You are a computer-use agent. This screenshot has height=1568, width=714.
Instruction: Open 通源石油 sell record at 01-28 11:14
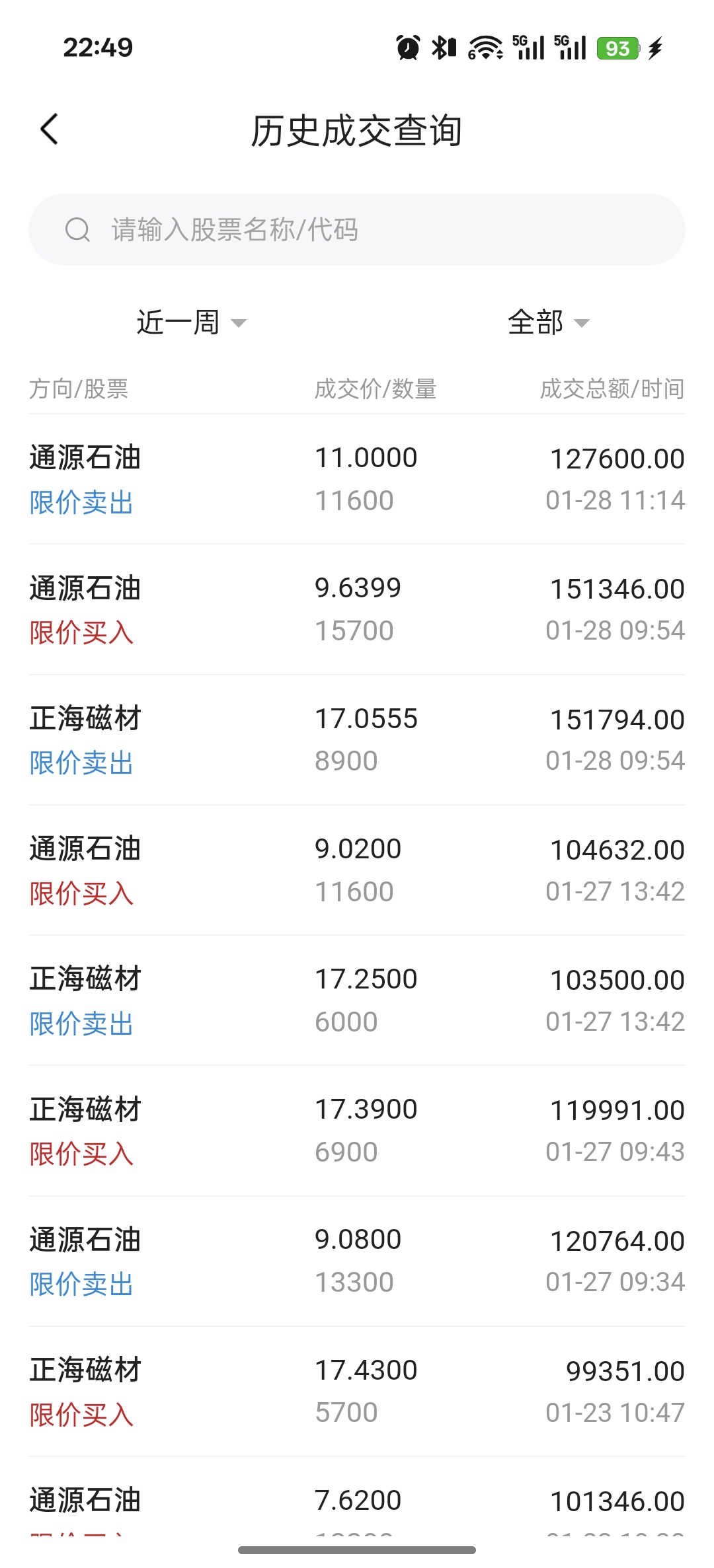pos(357,479)
